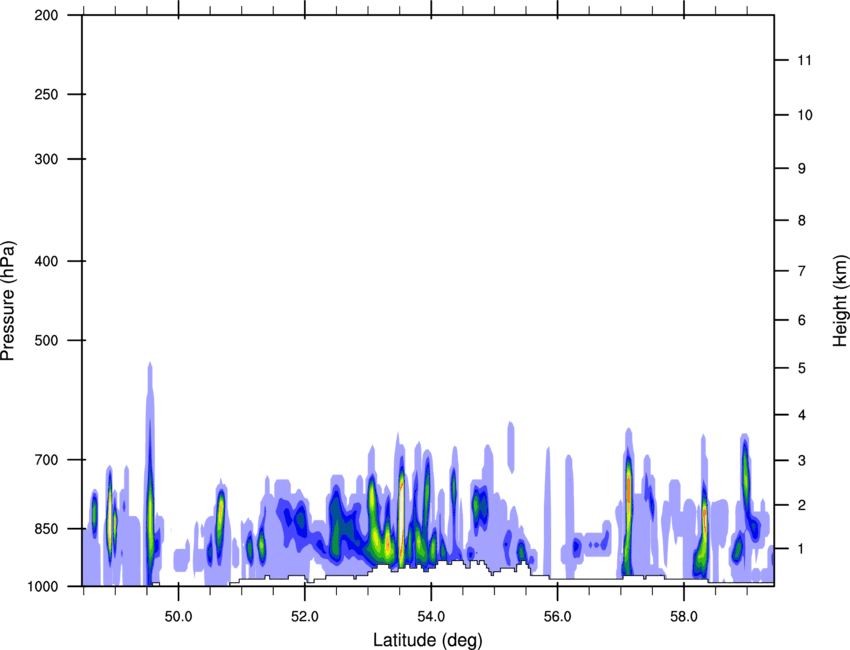
Task: Pick the 1 km height label
Action: (x=802, y=549)
